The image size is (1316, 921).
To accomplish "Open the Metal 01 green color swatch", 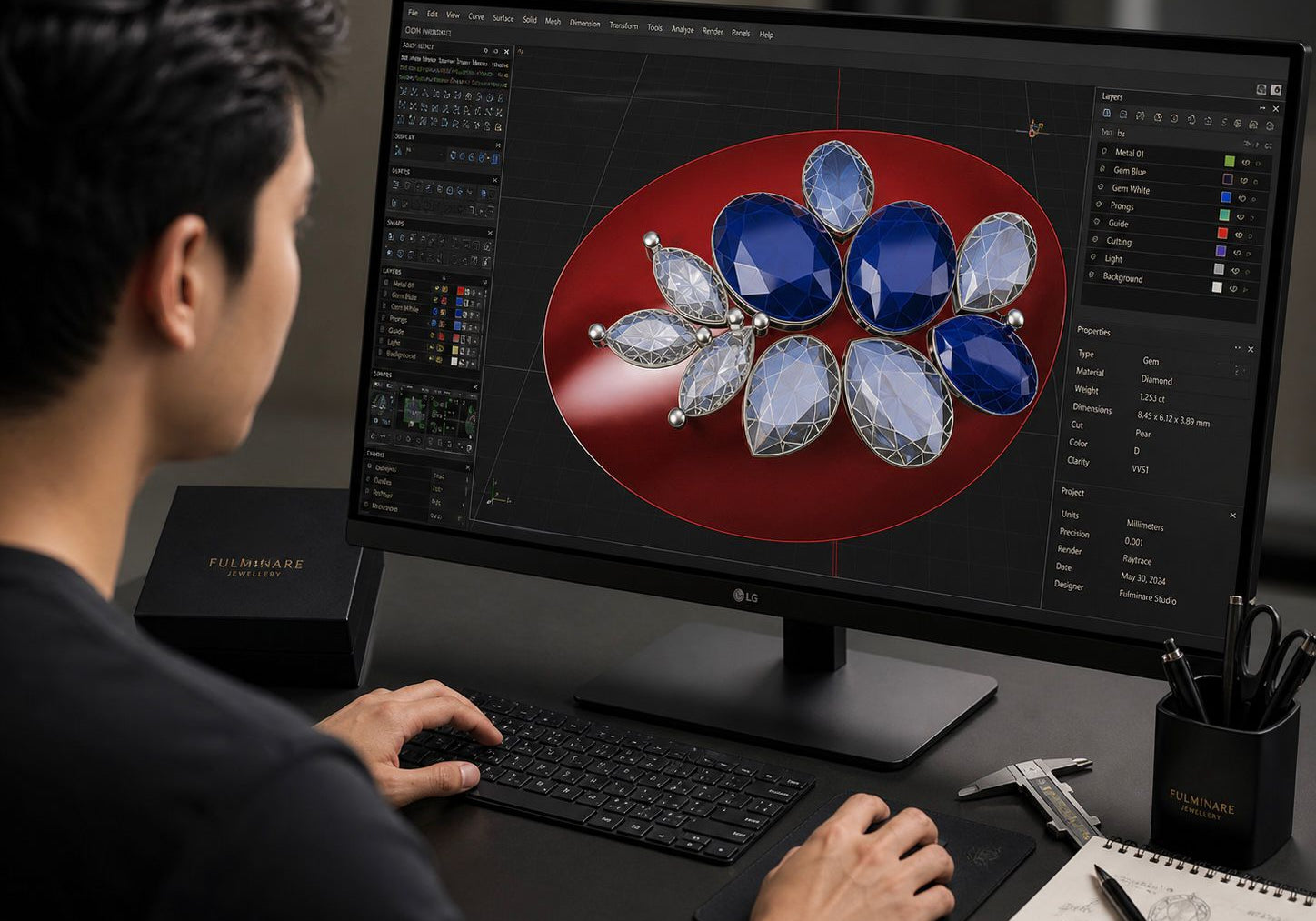I will pos(1230,161).
